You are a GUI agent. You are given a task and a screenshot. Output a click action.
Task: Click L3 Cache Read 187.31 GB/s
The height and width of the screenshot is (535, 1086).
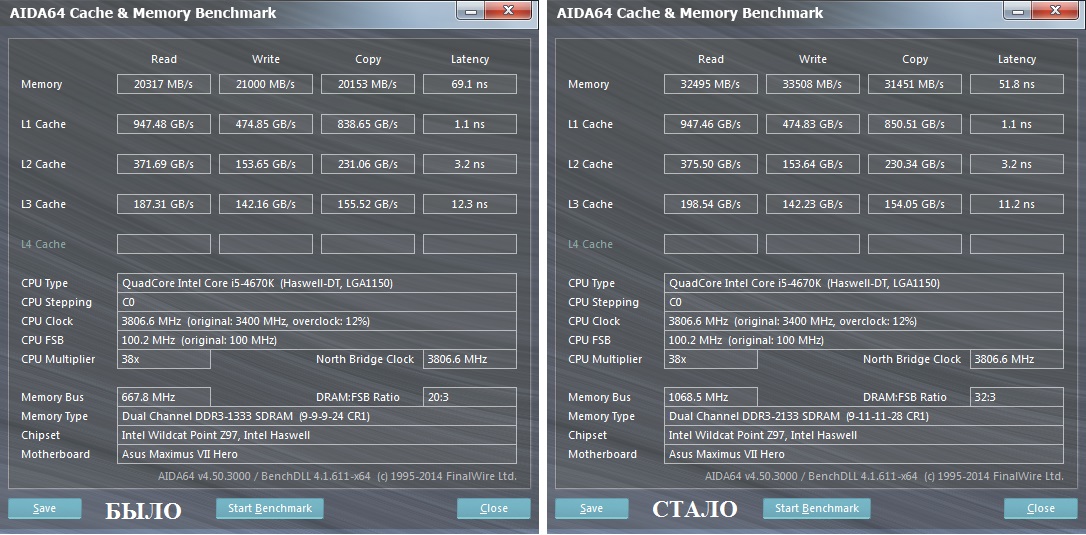[x=163, y=204]
